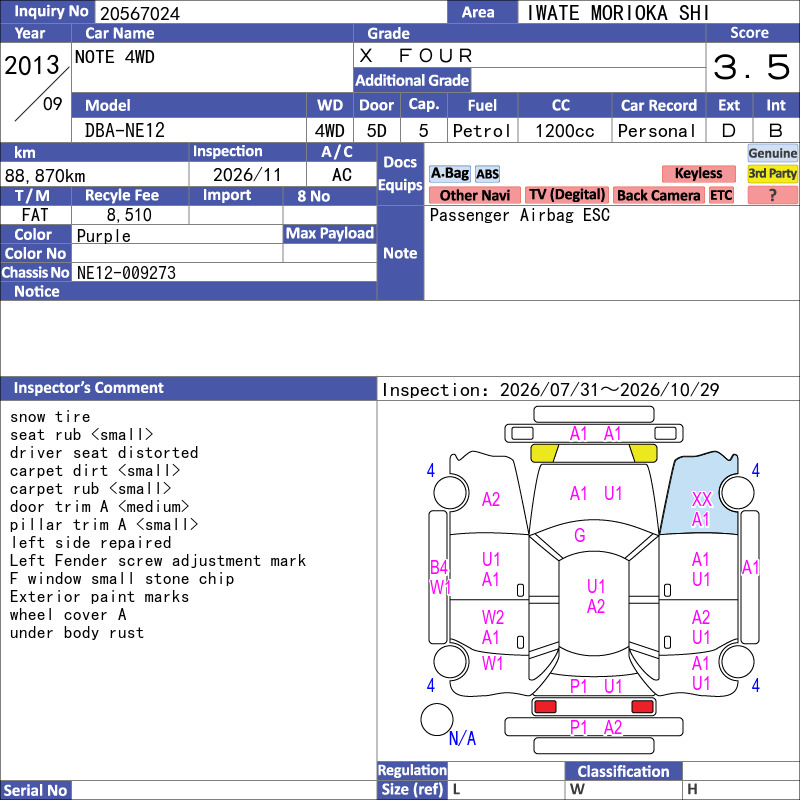Click the Other Navi tag

pos(474,195)
